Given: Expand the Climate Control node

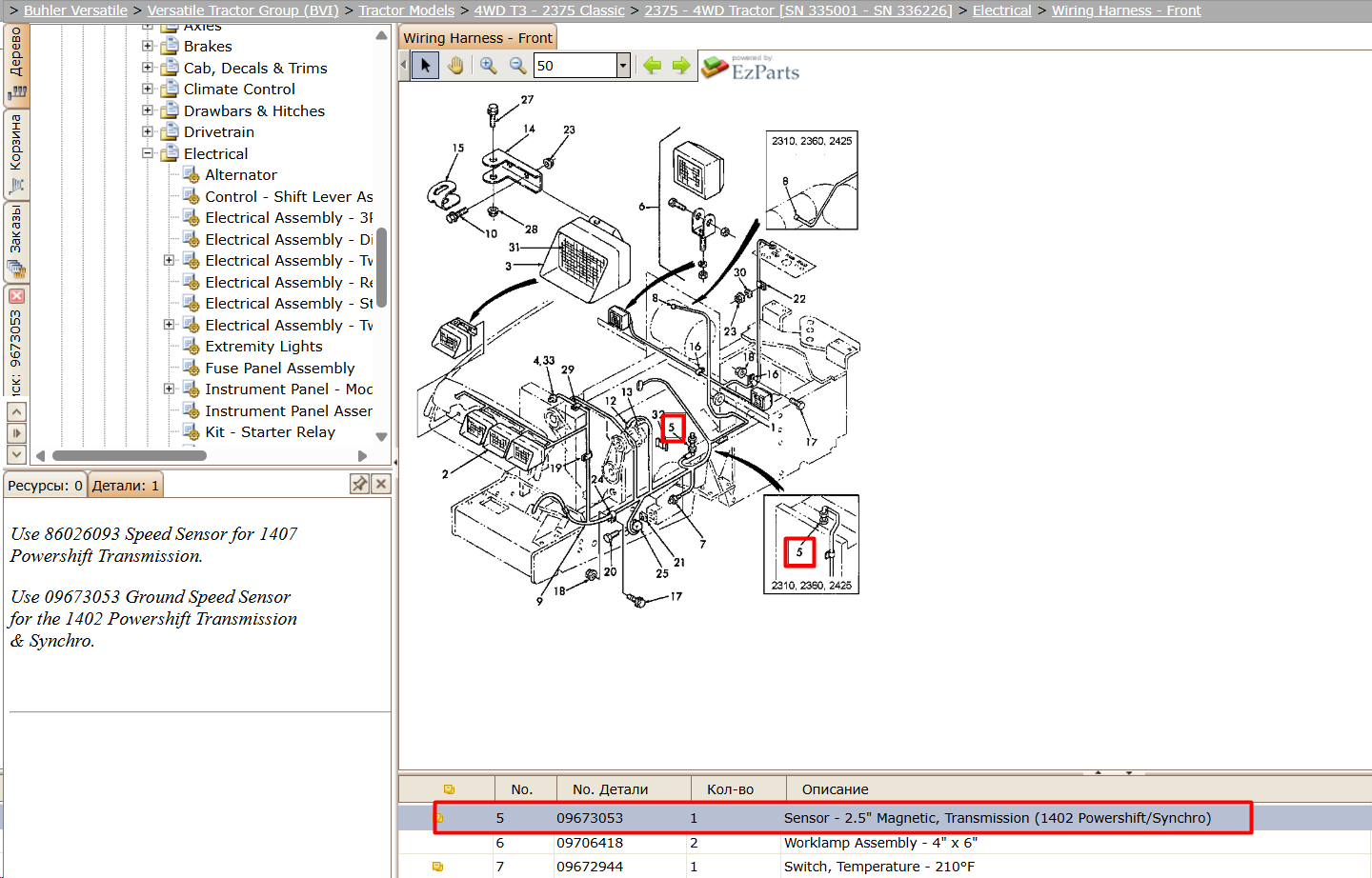Looking at the screenshot, I should click(148, 89).
